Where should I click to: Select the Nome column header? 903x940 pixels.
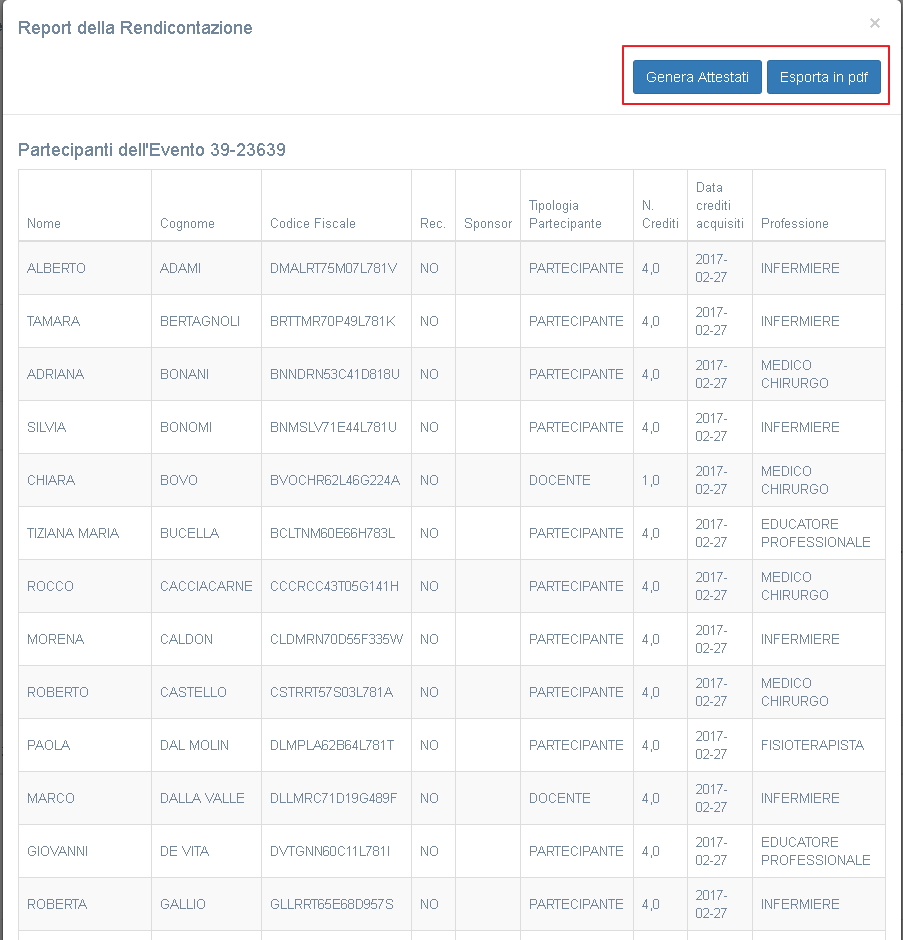44,223
